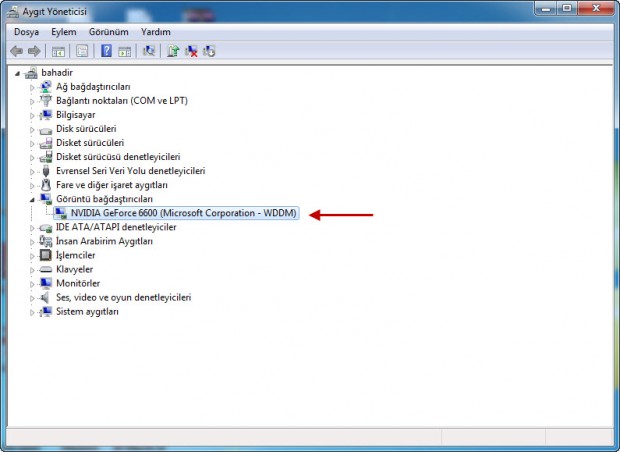The width and height of the screenshot is (620, 452).
Task: Click the speaker icon beside Ses, video ve oyun
Action: 46,297
